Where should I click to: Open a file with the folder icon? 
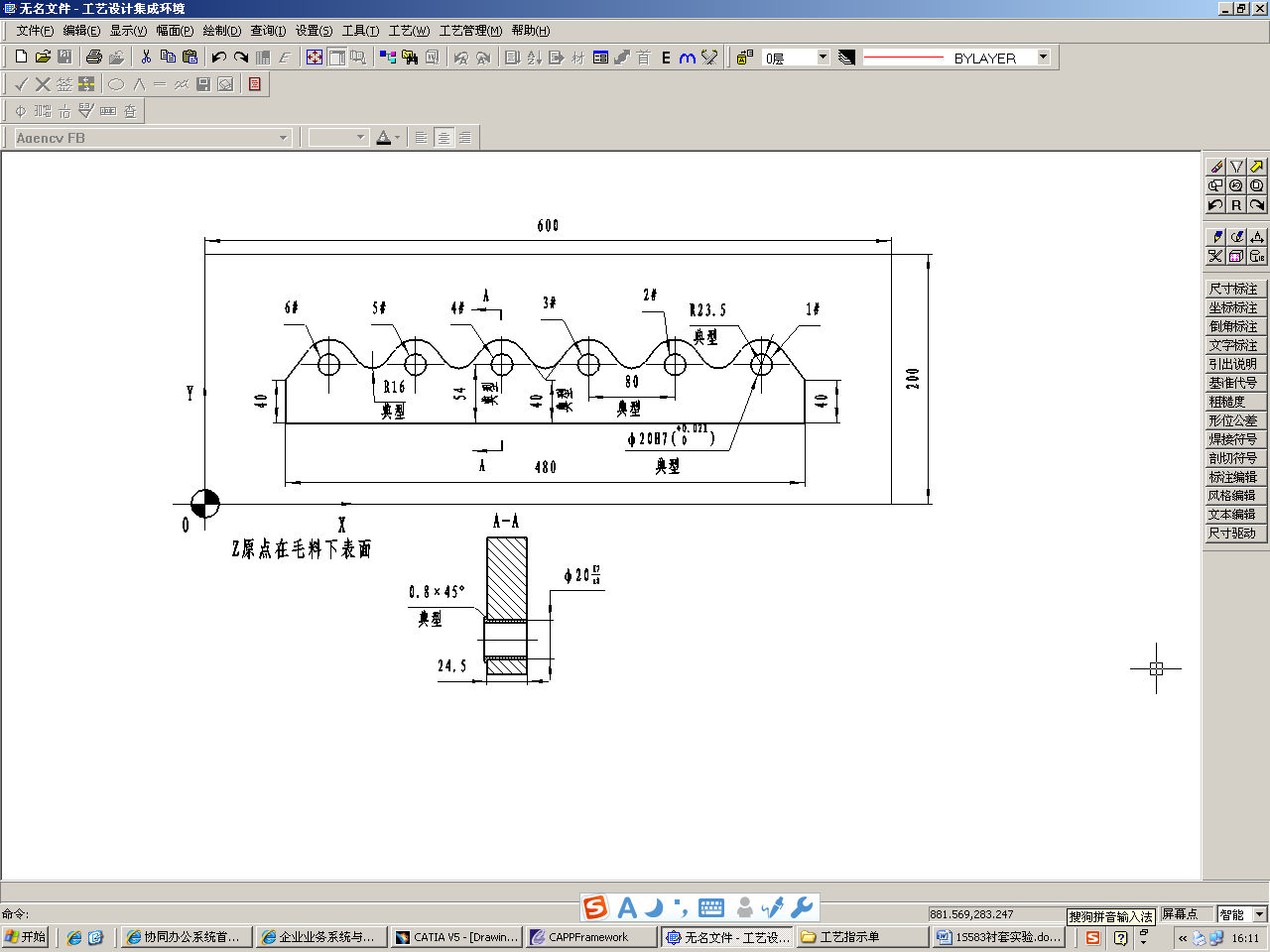pos(43,58)
